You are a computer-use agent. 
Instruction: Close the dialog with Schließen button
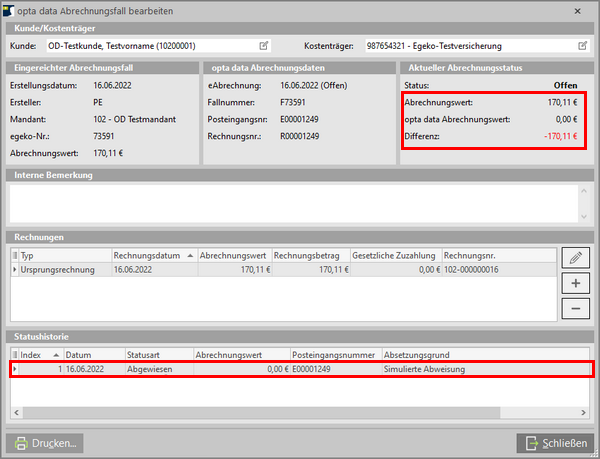point(553,442)
